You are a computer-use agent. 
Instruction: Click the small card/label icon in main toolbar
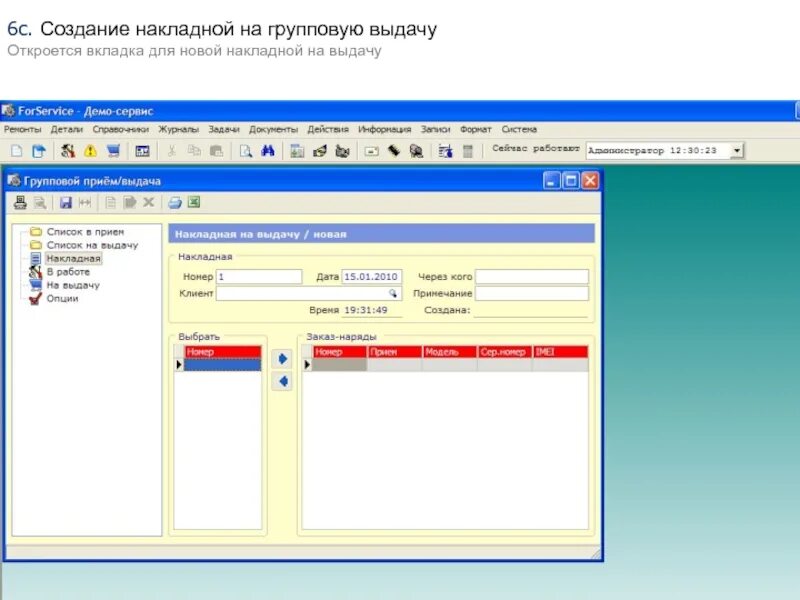pyautogui.click(x=371, y=151)
